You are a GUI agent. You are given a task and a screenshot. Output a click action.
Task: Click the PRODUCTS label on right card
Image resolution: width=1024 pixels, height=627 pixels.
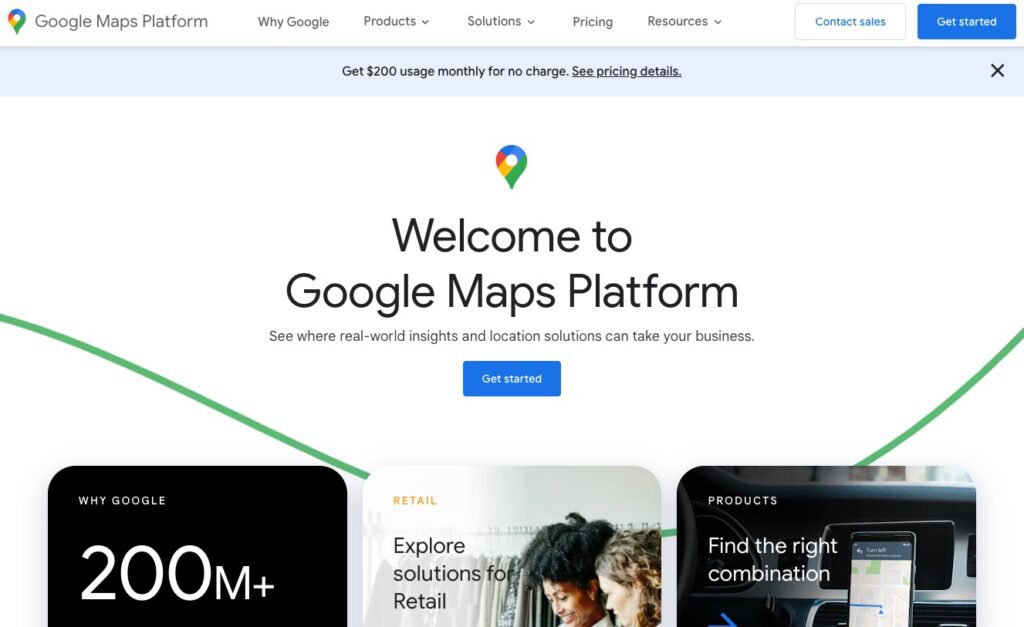tap(743, 500)
